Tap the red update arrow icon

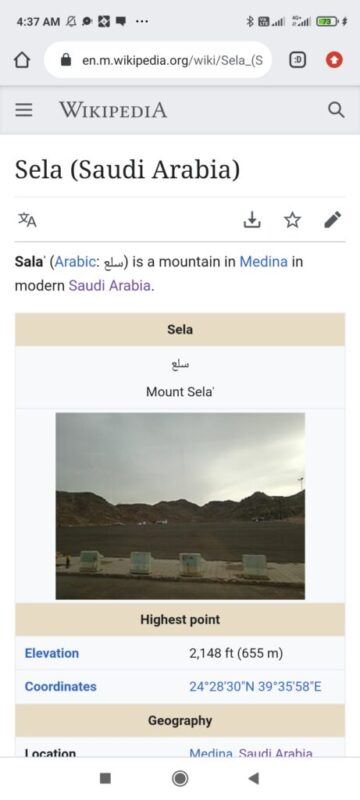(334, 60)
